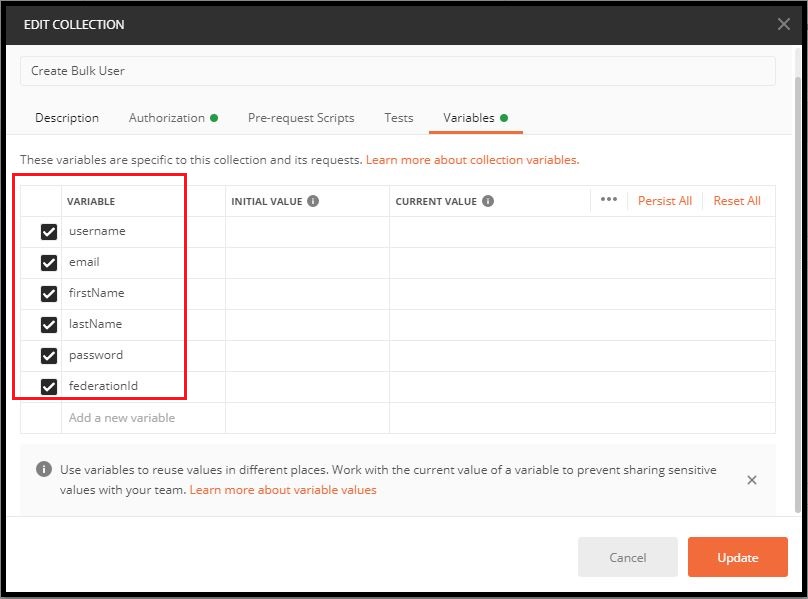Click the email variable name
The height and width of the screenshot is (599, 808).
[x=84, y=262]
